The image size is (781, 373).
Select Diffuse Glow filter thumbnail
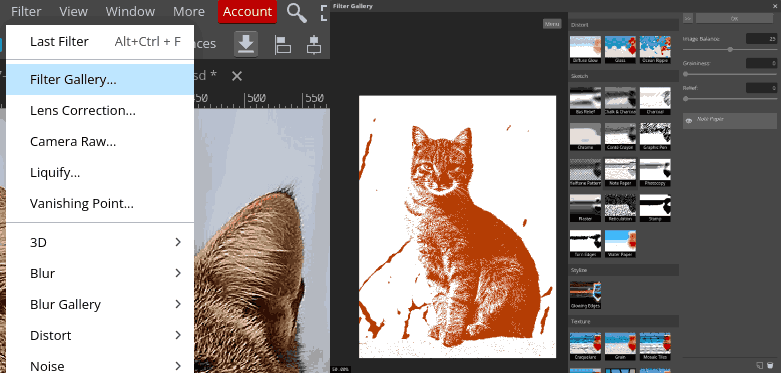point(585,49)
